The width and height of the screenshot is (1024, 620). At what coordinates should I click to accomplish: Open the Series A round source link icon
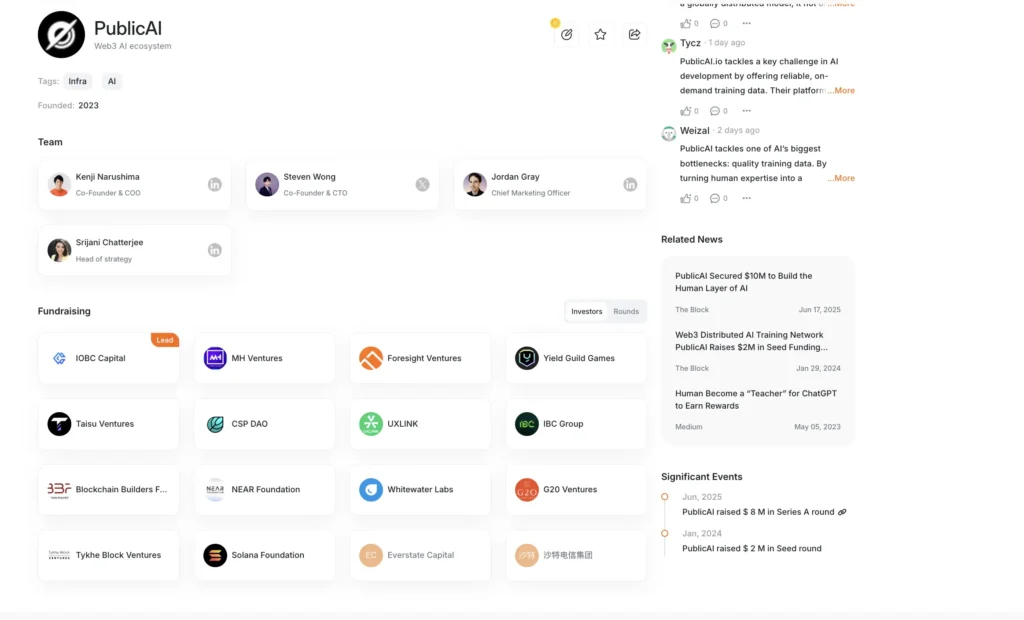click(842, 512)
